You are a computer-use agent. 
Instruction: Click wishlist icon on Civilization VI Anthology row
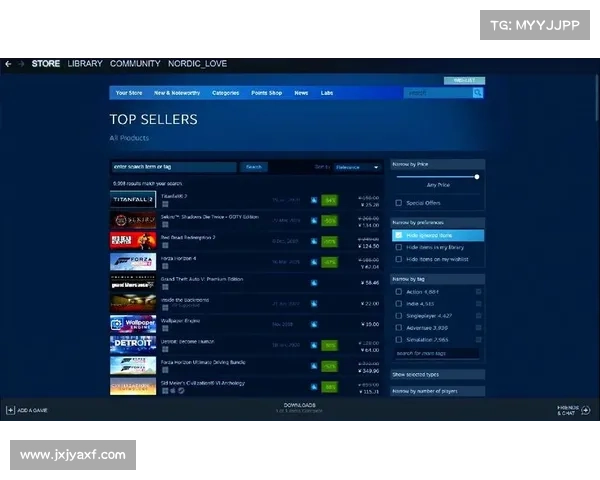314,387
